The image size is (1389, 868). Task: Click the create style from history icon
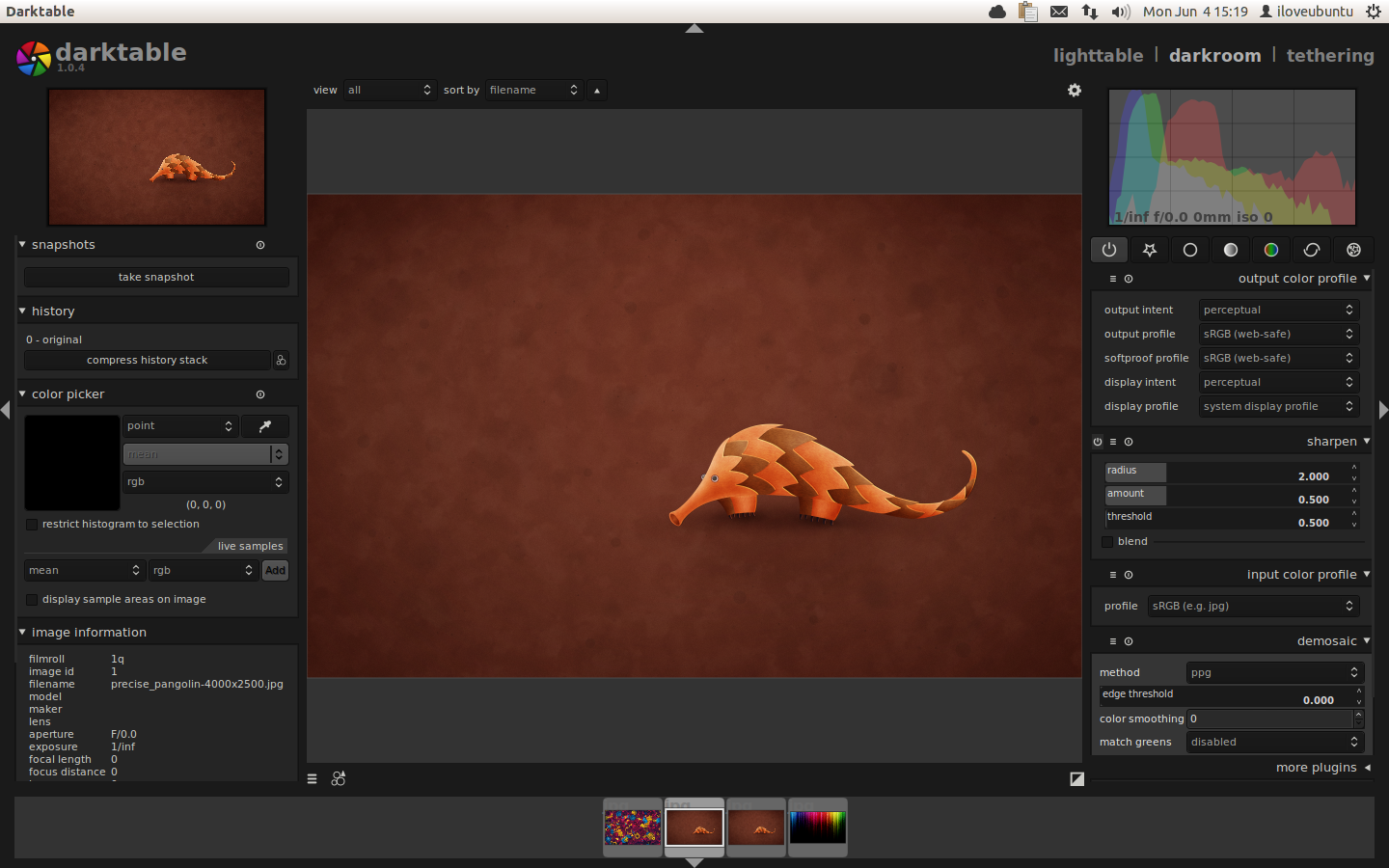[x=281, y=361]
